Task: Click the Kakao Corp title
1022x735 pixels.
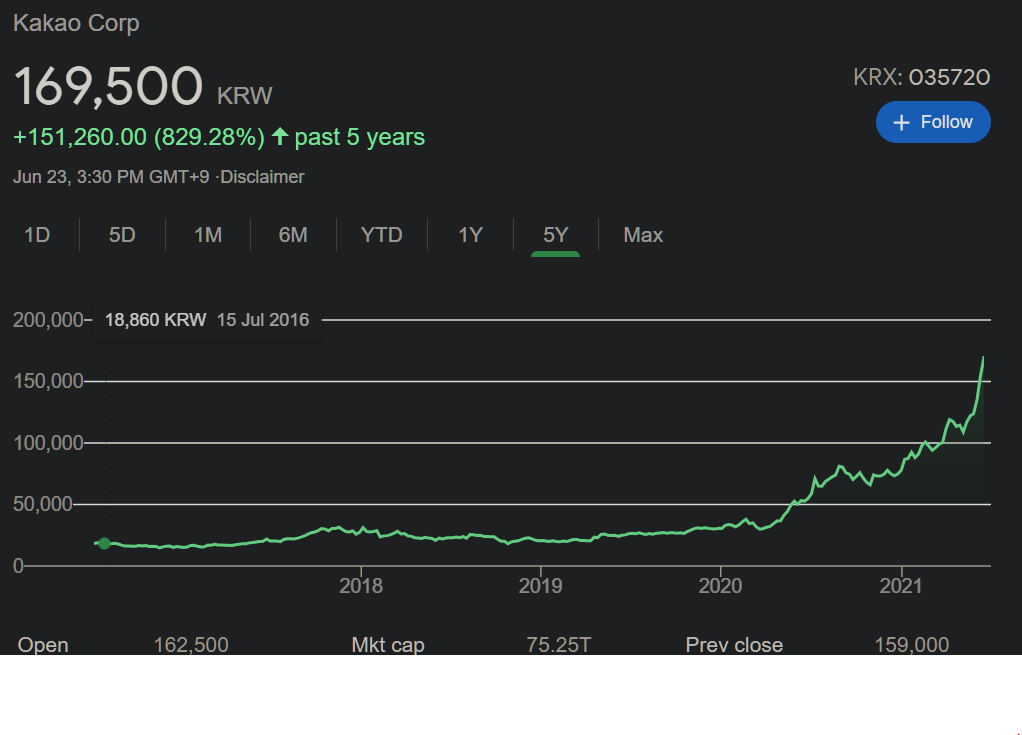Action: coord(76,23)
